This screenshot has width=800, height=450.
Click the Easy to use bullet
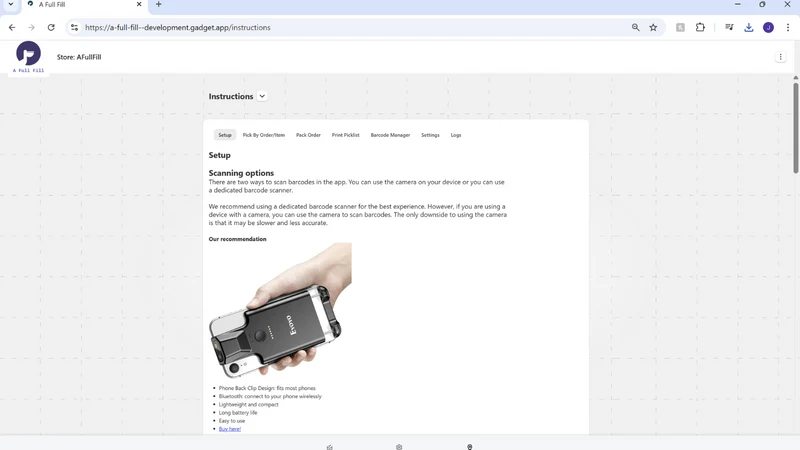point(232,421)
